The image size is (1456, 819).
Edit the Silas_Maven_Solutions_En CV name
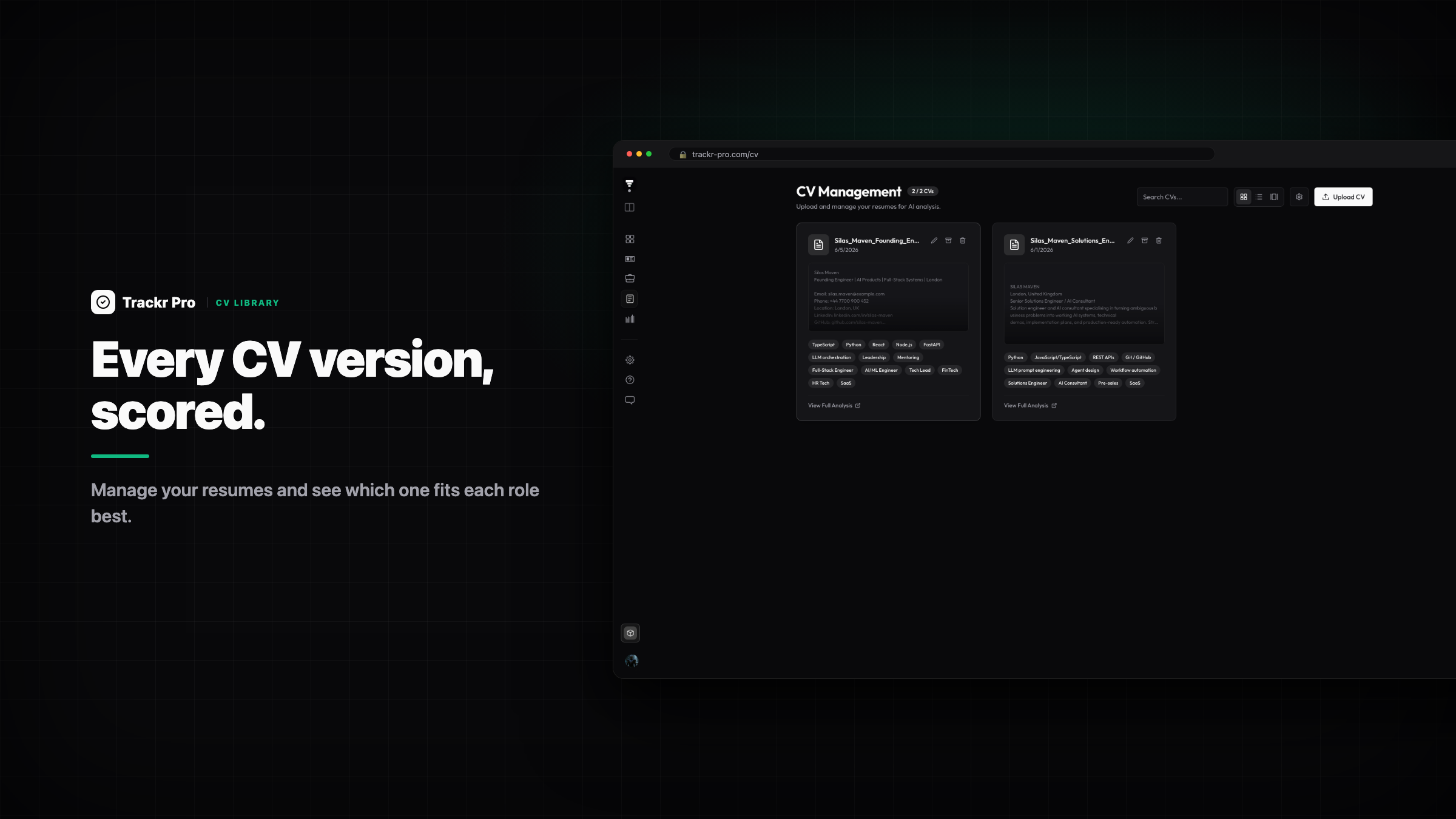click(1130, 241)
